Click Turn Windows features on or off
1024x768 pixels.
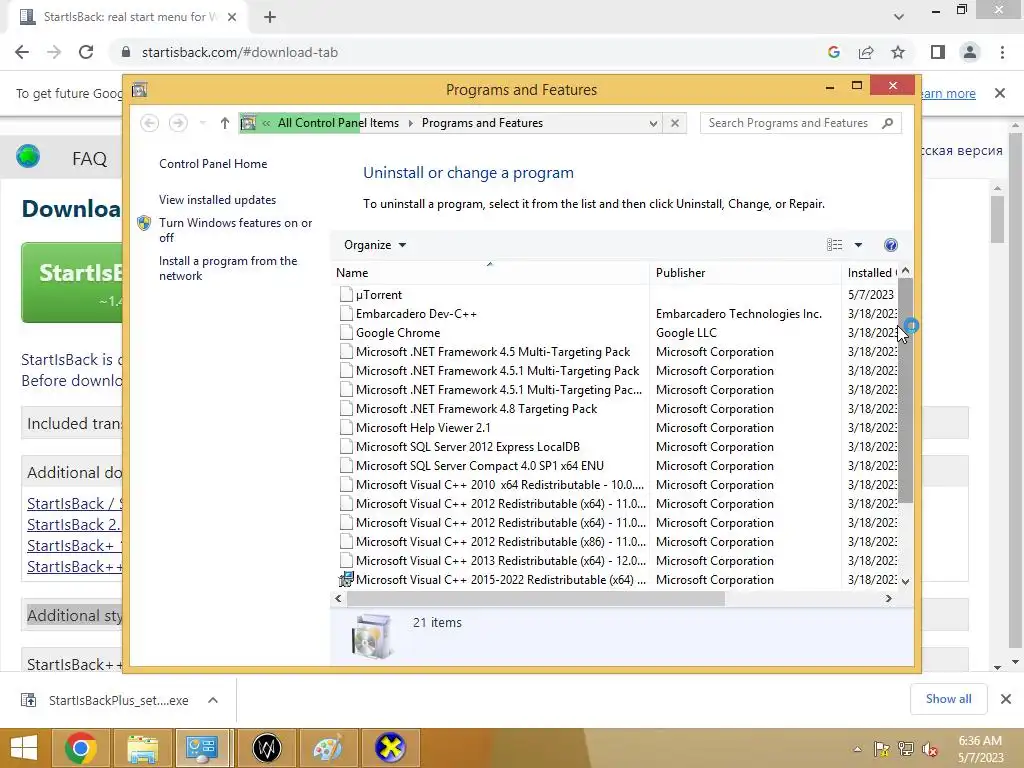pos(235,230)
